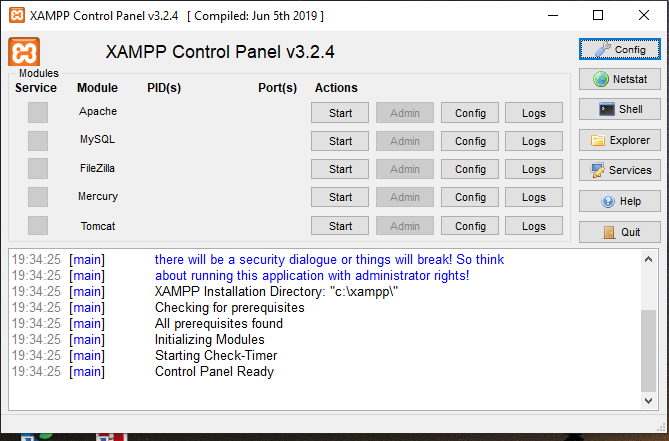
Task: Open the Help button
Action: click(620, 201)
